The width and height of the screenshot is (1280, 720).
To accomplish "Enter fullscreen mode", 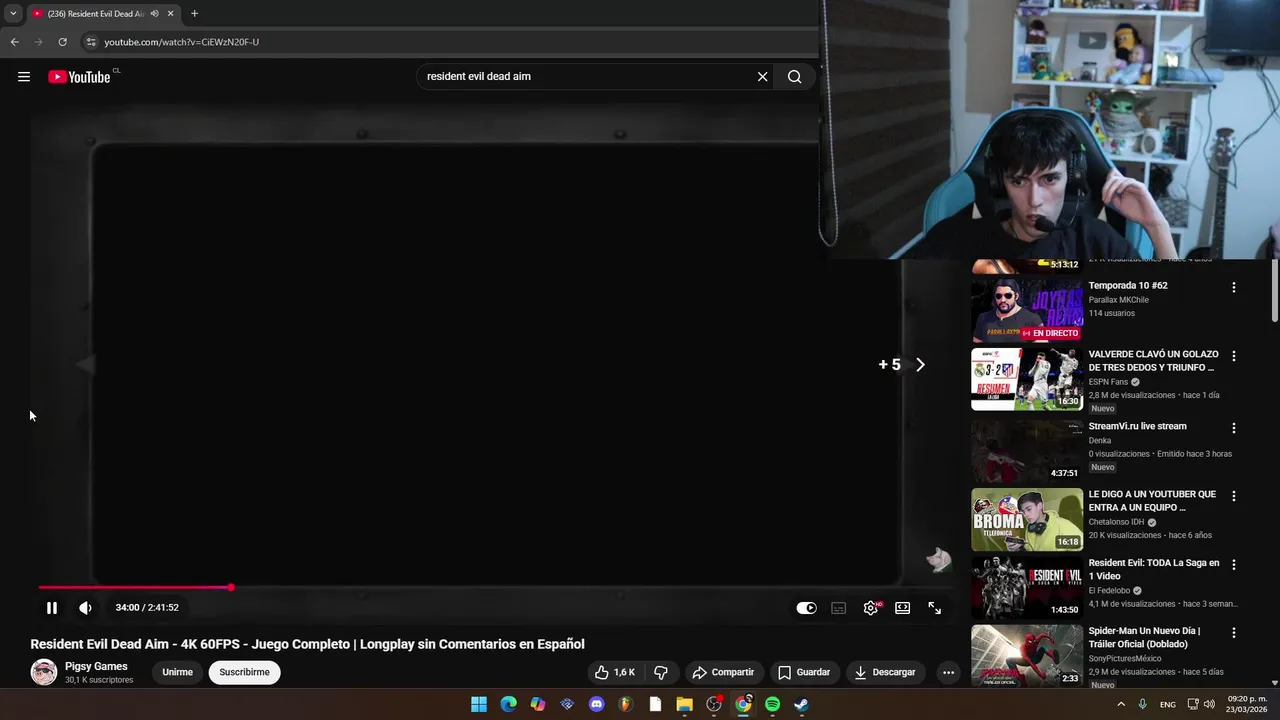I will coord(934,608).
